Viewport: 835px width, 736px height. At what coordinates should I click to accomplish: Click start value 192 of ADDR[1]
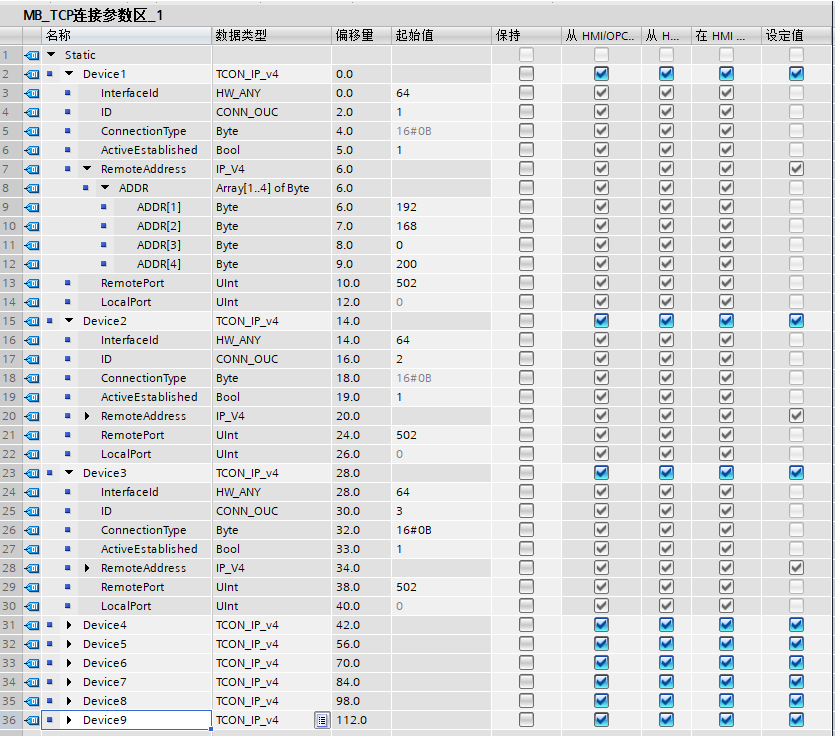pyautogui.click(x=406, y=207)
